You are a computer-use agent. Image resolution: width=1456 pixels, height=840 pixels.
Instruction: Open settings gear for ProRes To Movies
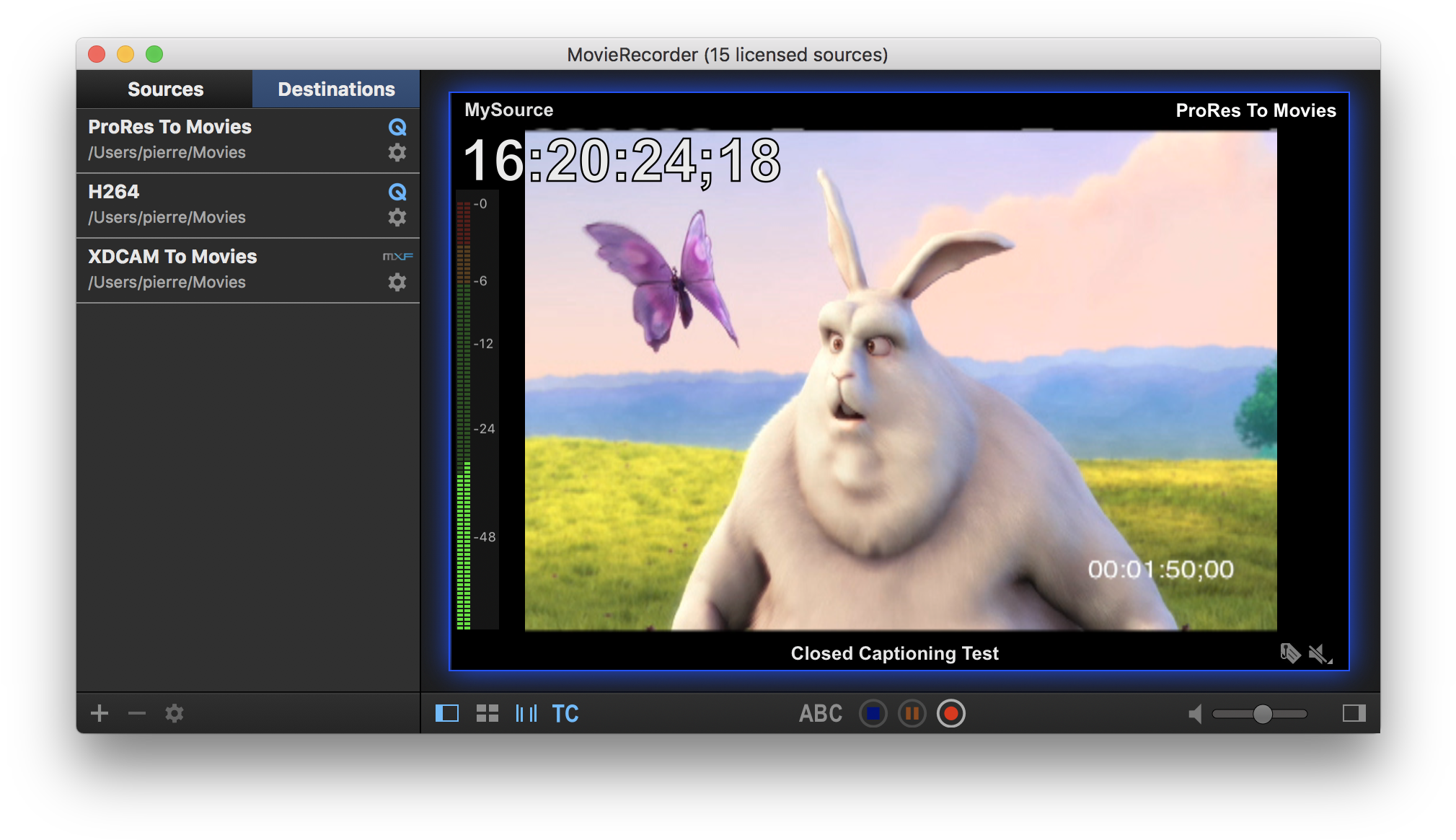click(397, 152)
